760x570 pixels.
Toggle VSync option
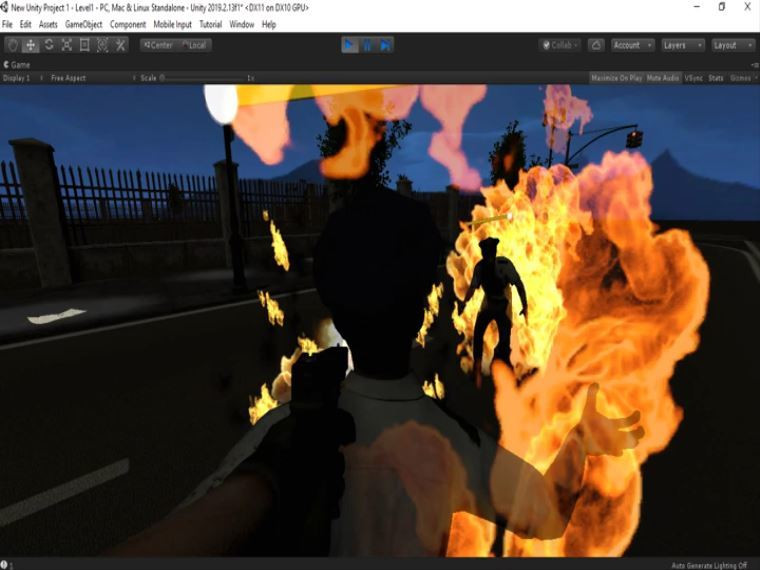[694, 78]
